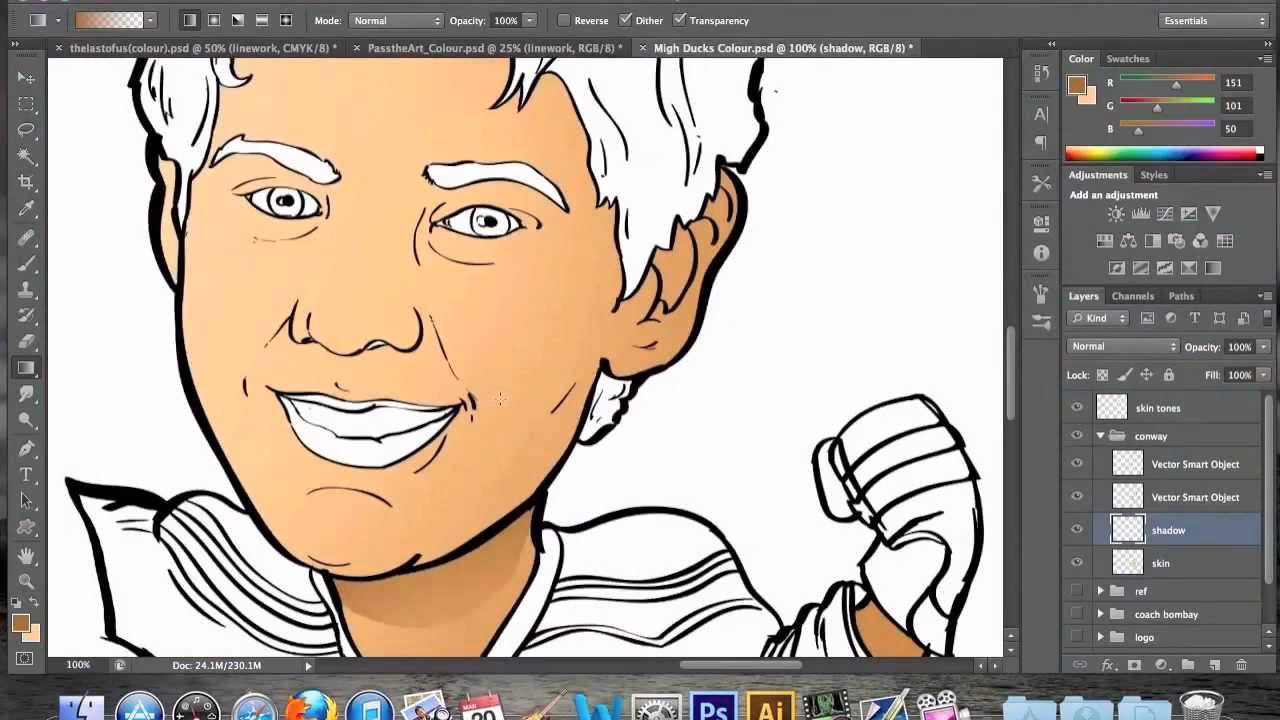Hide the skin layer

click(1077, 563)
